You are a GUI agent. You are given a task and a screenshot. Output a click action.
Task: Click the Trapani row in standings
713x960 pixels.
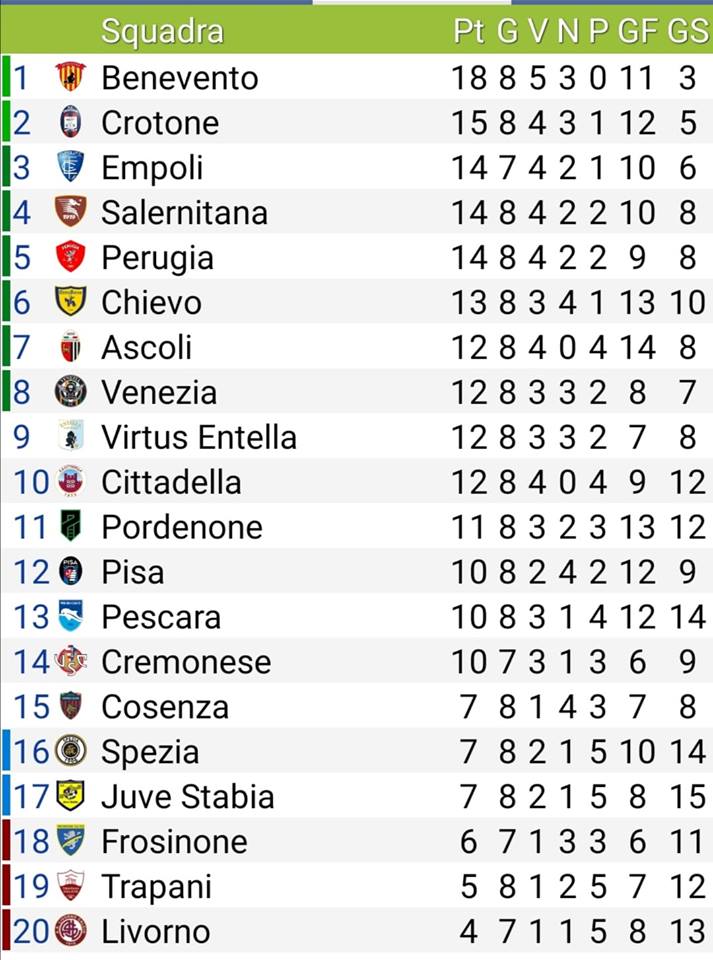point(356,885)
